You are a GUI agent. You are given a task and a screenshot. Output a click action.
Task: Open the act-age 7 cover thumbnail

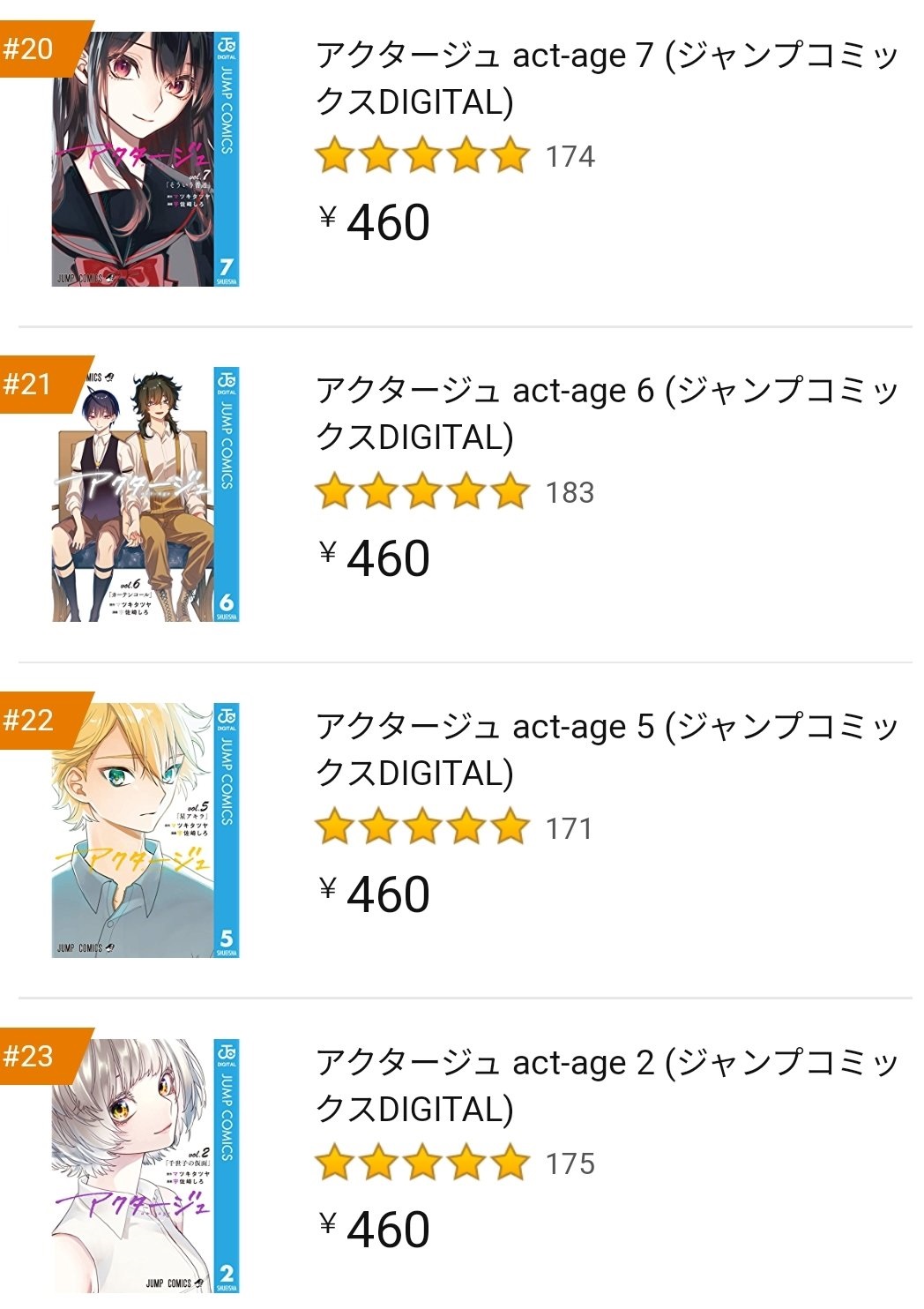pos(145,159)
